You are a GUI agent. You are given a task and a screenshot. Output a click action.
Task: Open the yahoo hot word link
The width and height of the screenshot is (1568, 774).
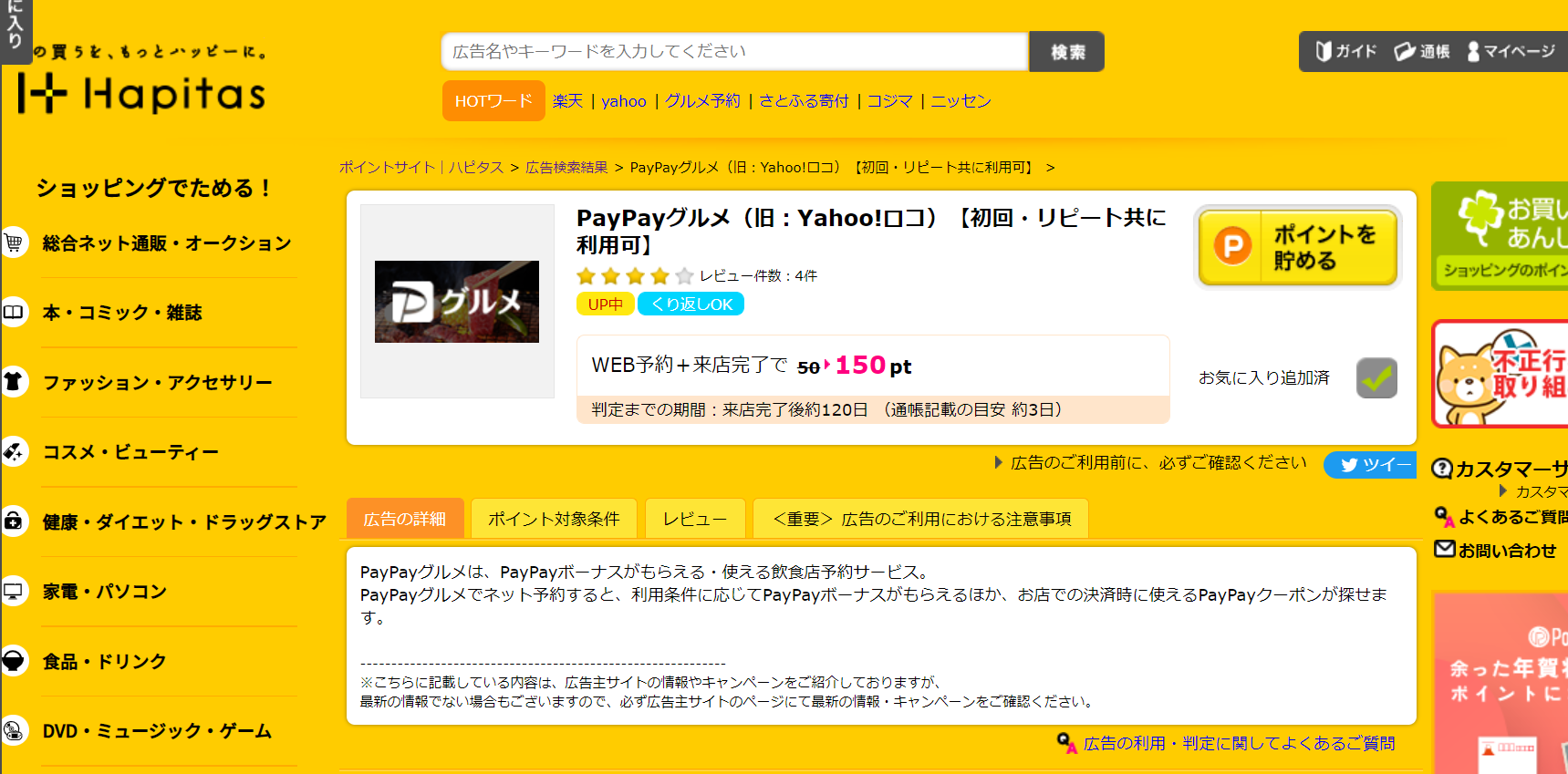click(x=624, y=101)
